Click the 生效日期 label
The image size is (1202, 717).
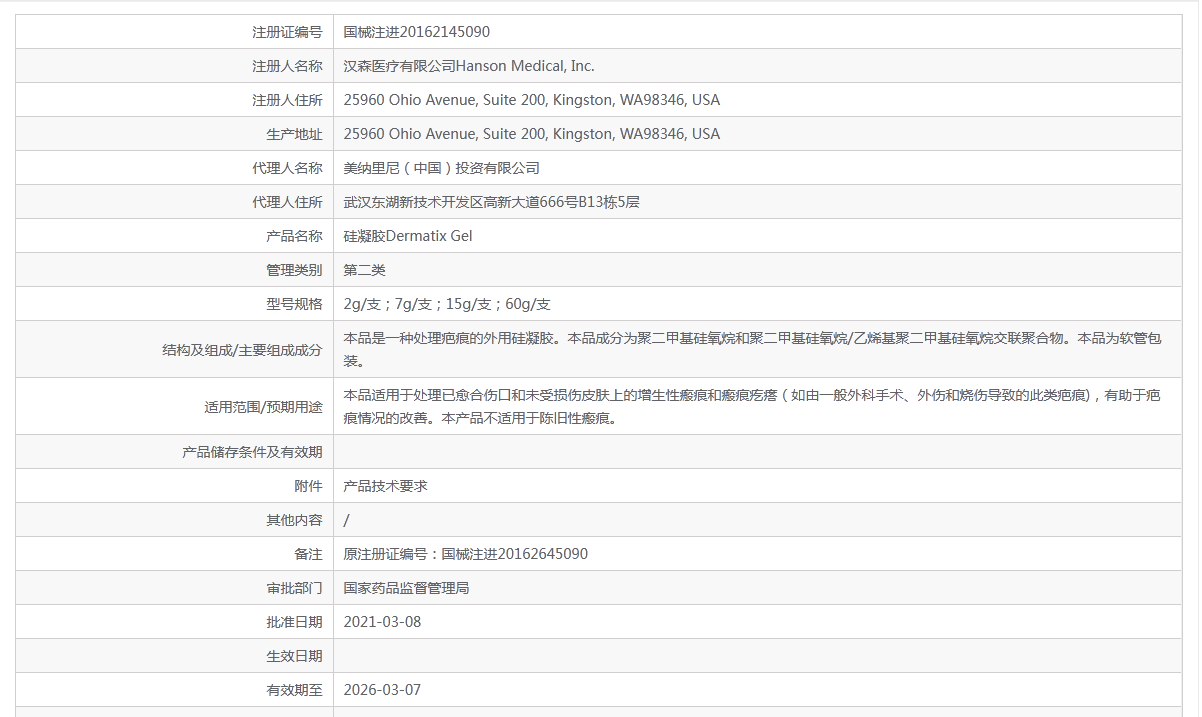click(x=294, y=656)
